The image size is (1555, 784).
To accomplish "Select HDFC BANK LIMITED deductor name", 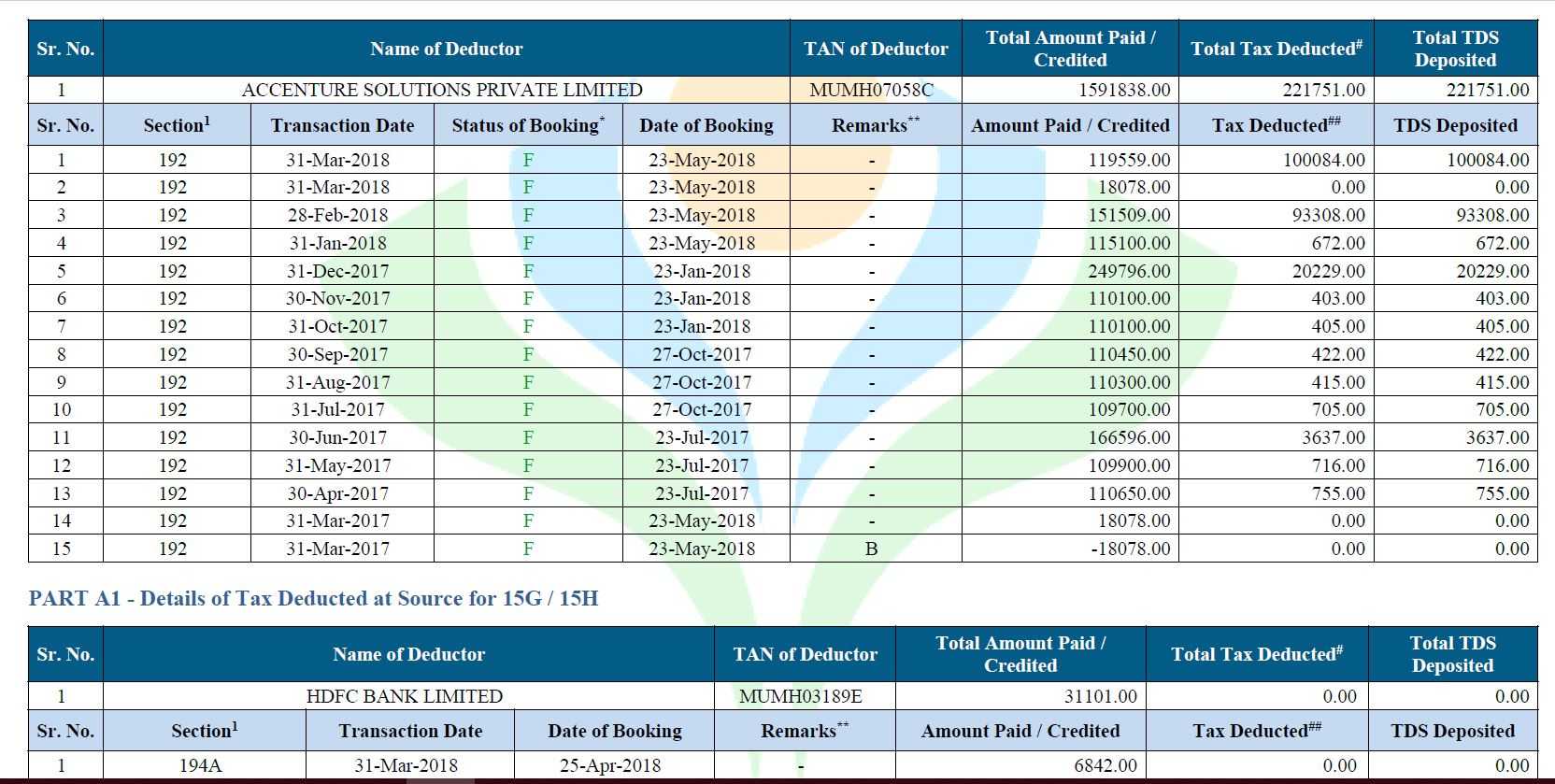I will 405,696.
